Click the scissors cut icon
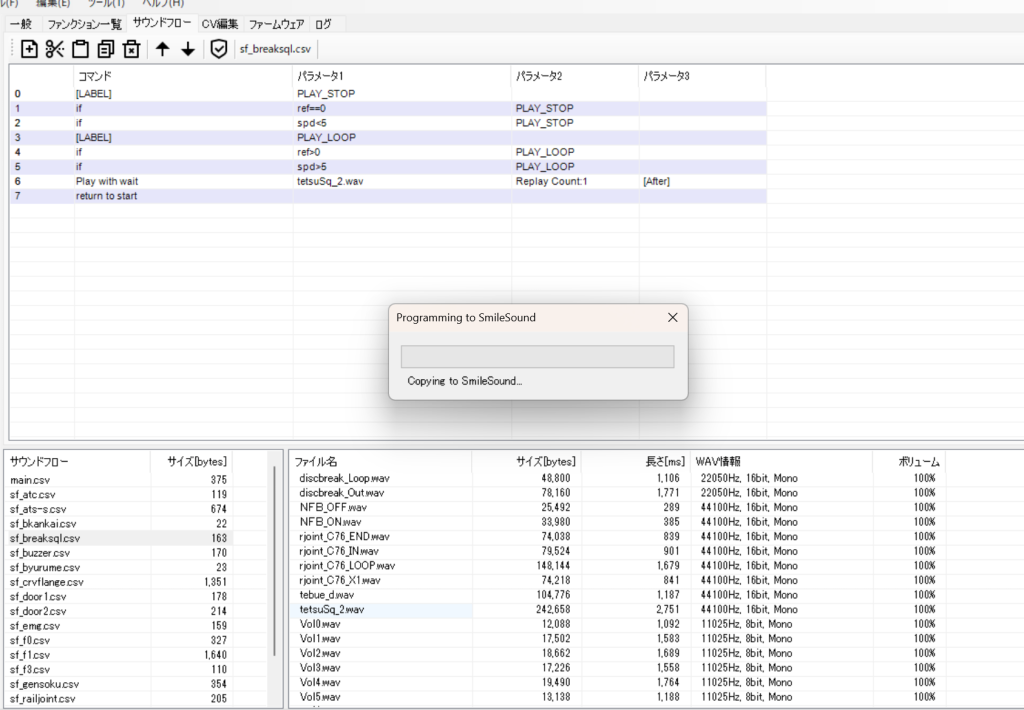The height and width of the screenshot is (710, 1024). point(55,49)
